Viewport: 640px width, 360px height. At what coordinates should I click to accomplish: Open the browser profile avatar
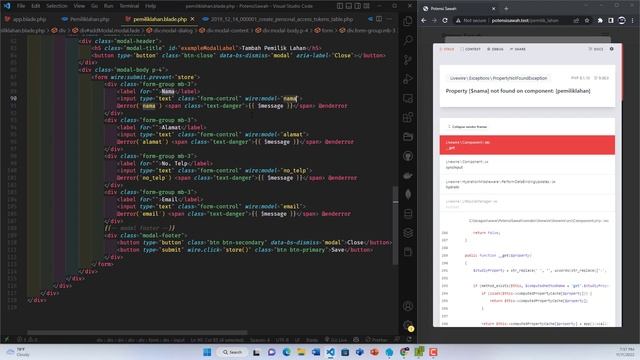[622, 20]
